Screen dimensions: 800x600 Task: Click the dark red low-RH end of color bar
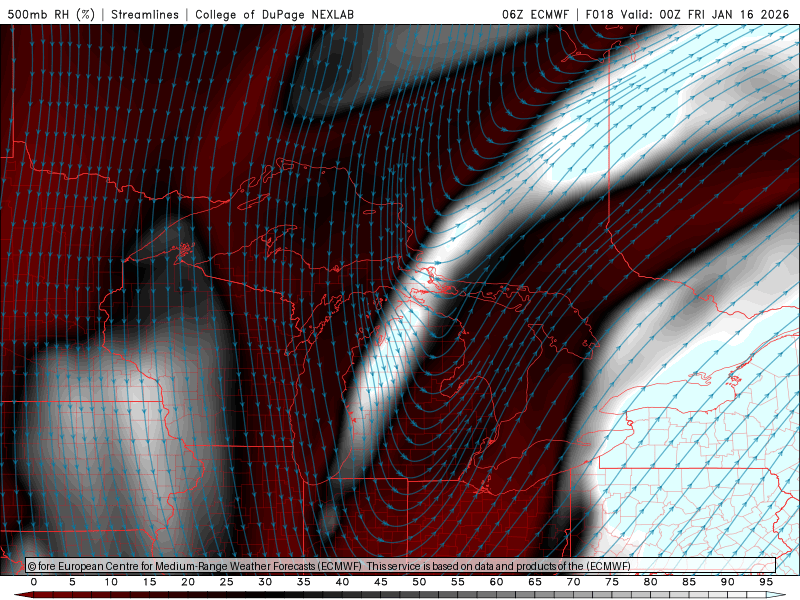(23, 595)
